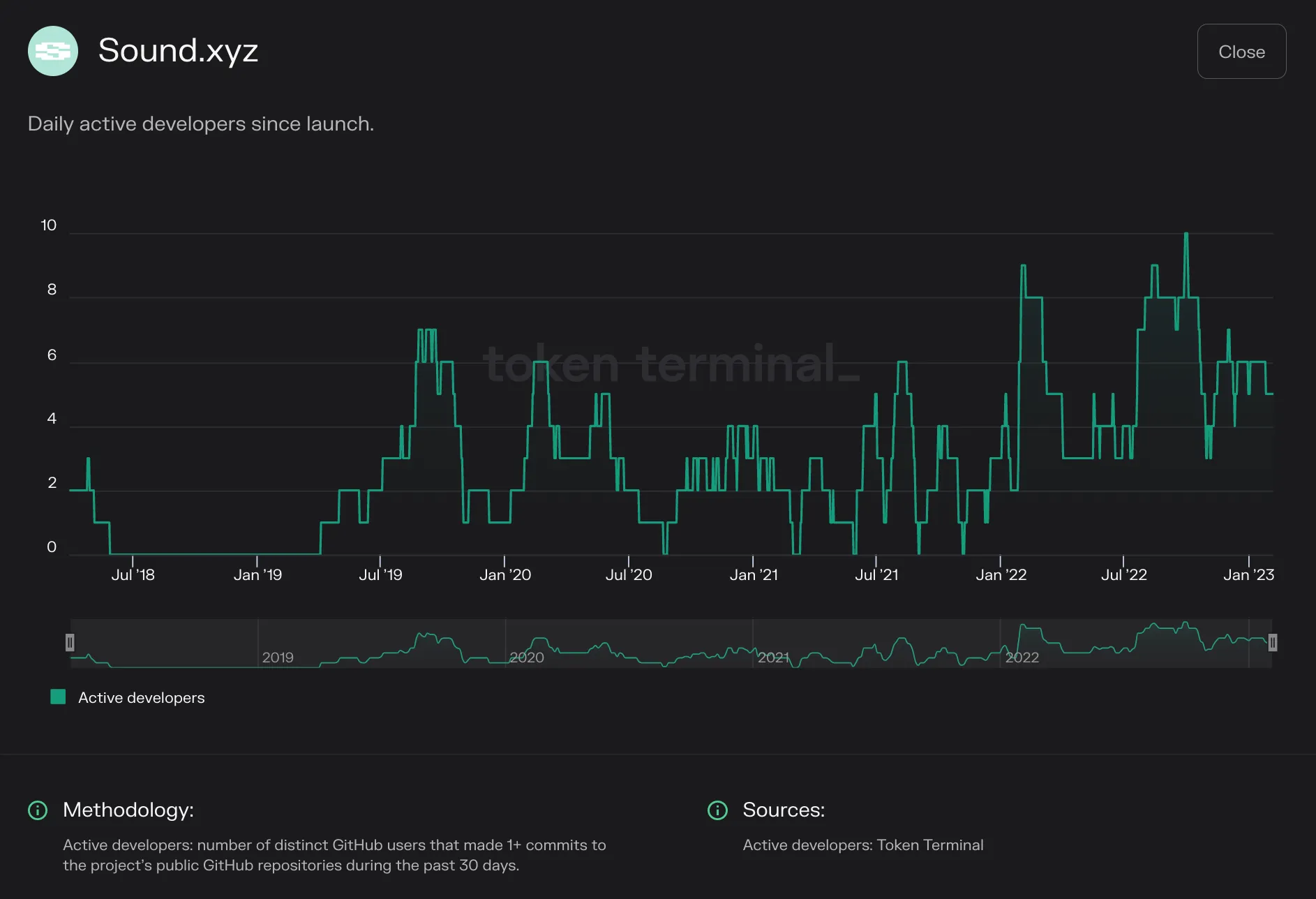Grab the right range slider handle
Image resolution: width=1316 pixels, height=899 pixels.
[x=1273, y=642]
